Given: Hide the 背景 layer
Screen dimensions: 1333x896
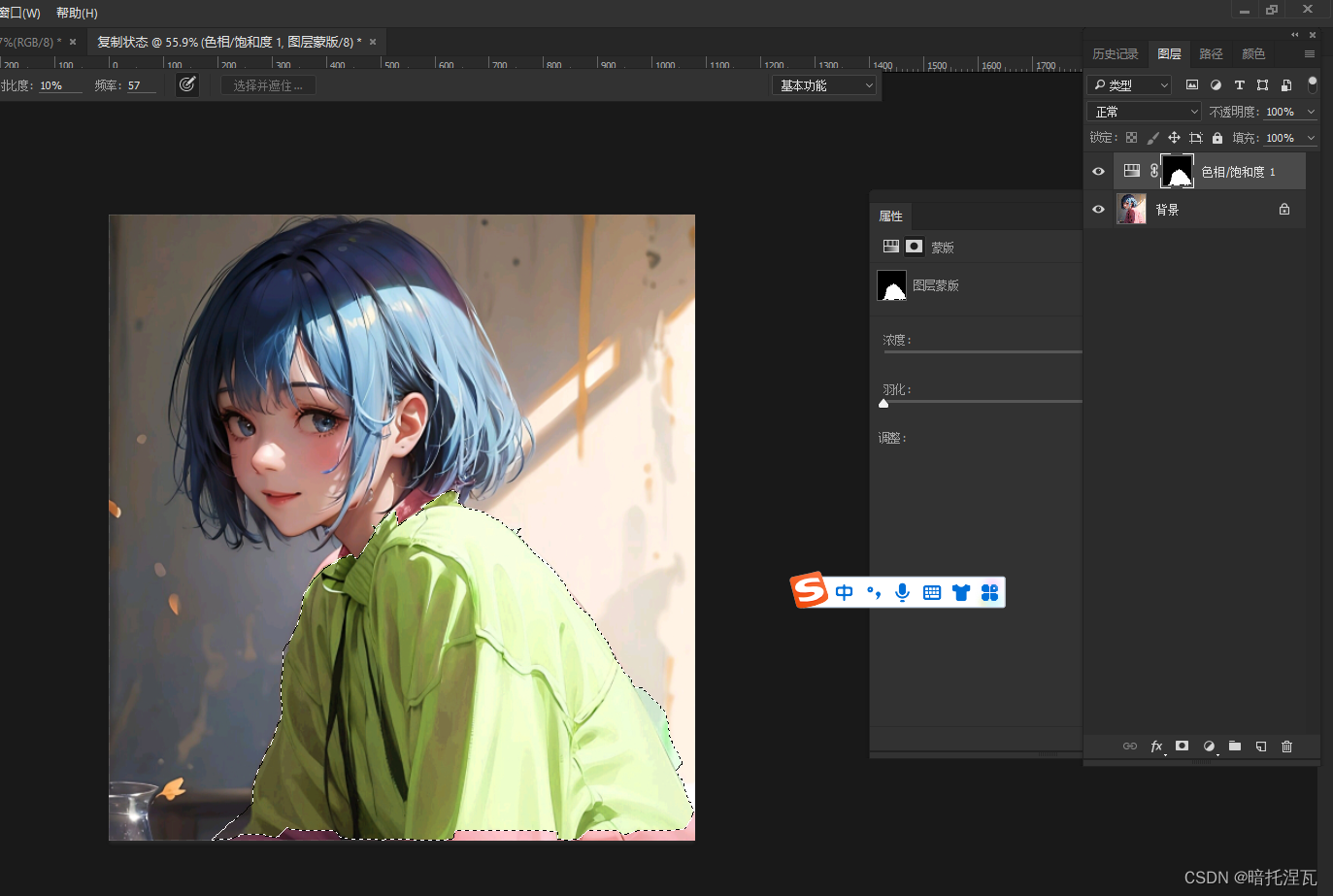Looking at the screenshot, I should point(1098,209).
